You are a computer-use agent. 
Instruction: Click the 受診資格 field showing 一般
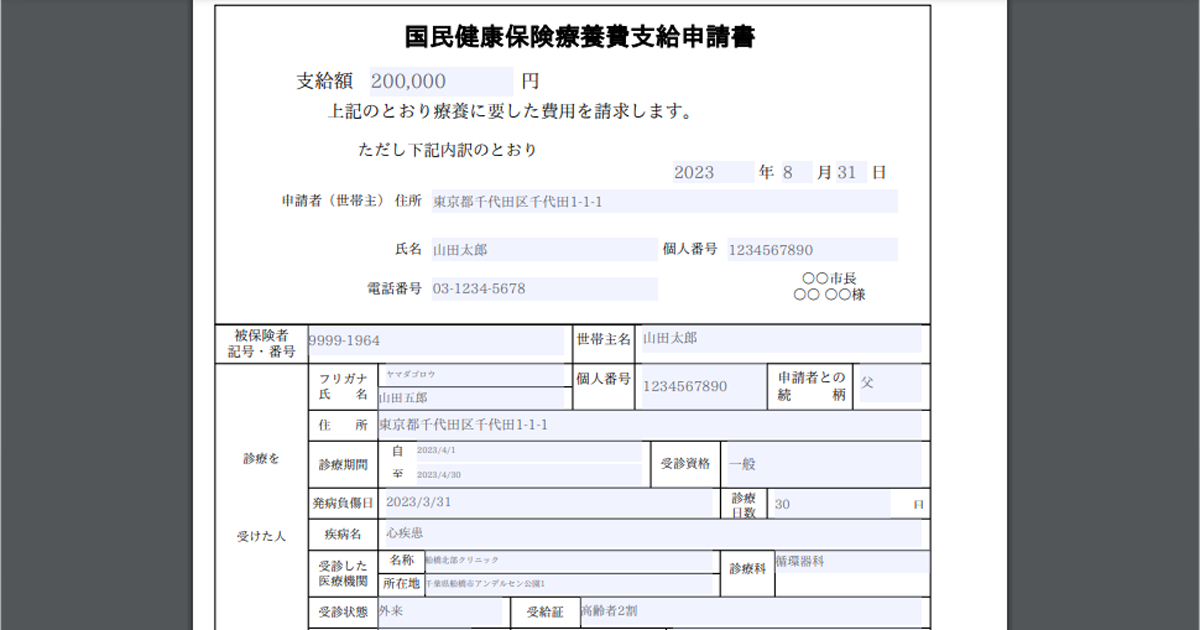point(825,464)
